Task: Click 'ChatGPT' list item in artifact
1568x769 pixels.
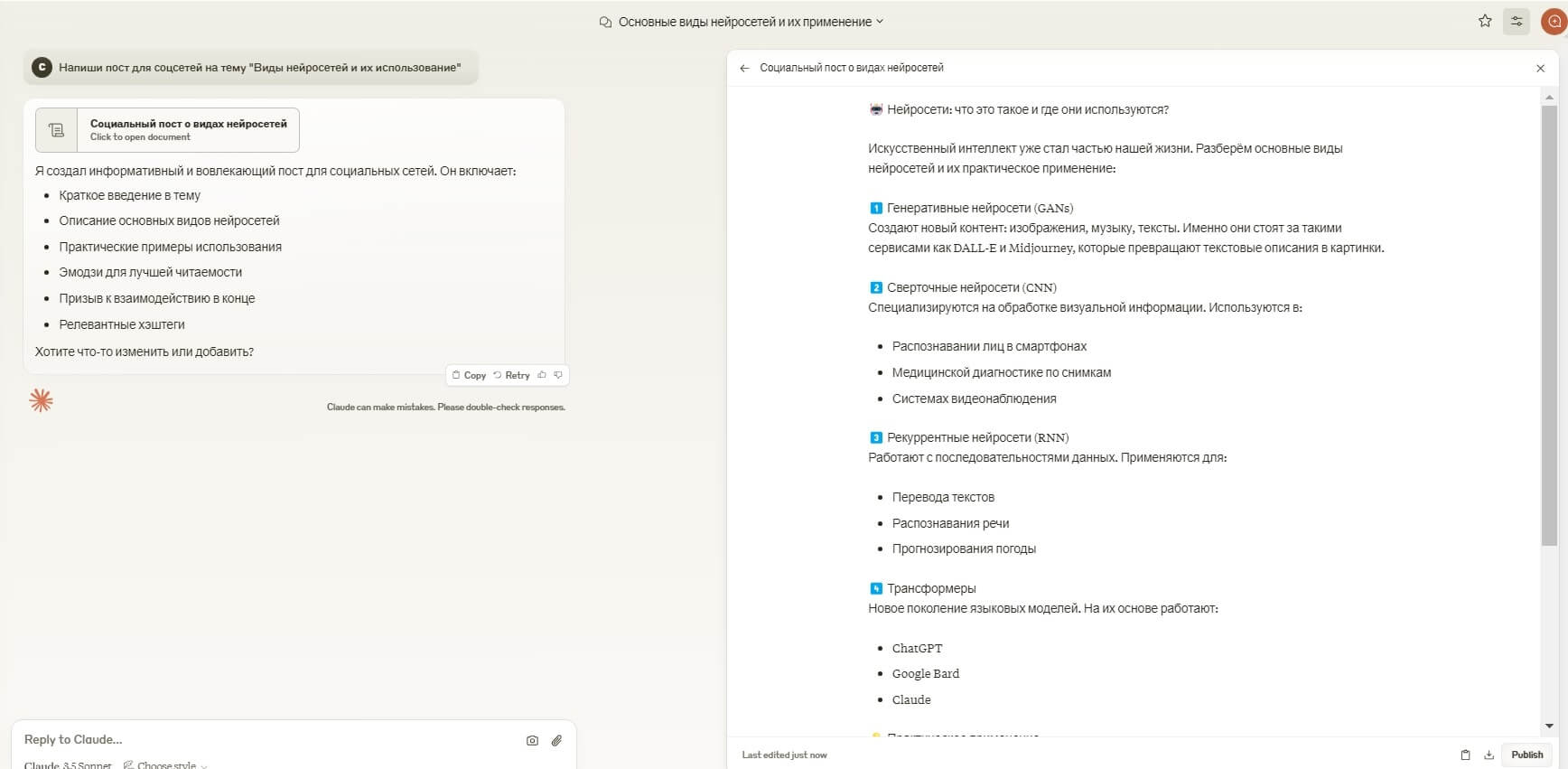Action: point(917,648)
